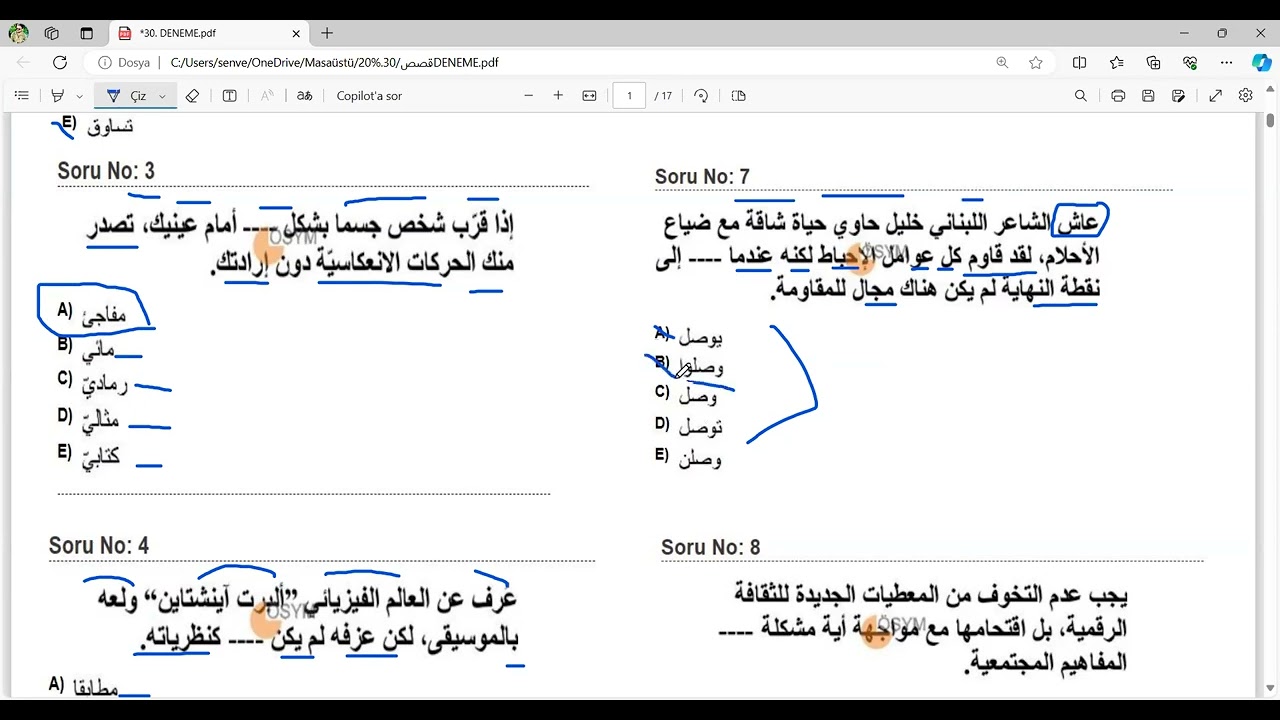Select answer E) of Soru No: 3
The height and width of the screenshot is (720, 1280).
click(88, 455)
